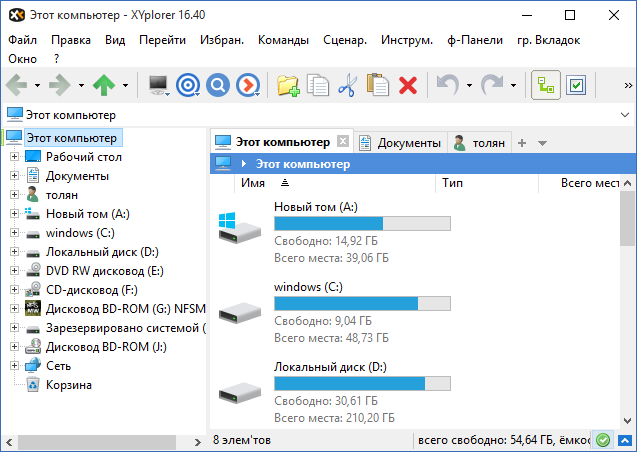The image size is (637, 452).
Task: Toggle the folder tree panel button
Action: coord(545,85)
